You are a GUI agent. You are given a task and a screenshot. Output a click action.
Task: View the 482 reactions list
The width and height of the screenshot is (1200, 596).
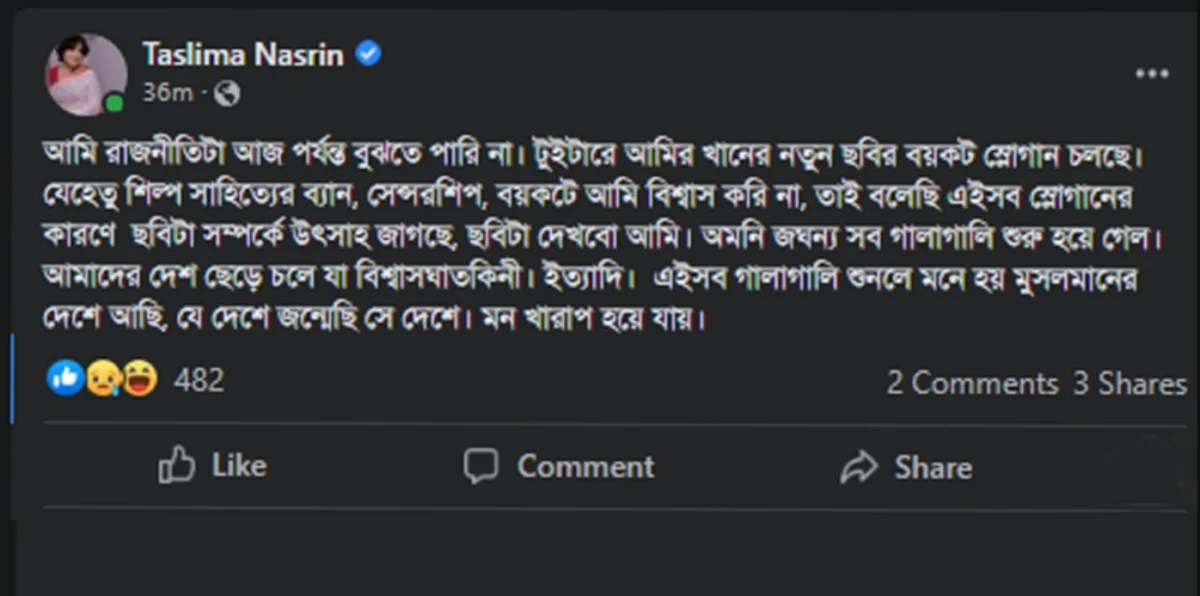199,380
